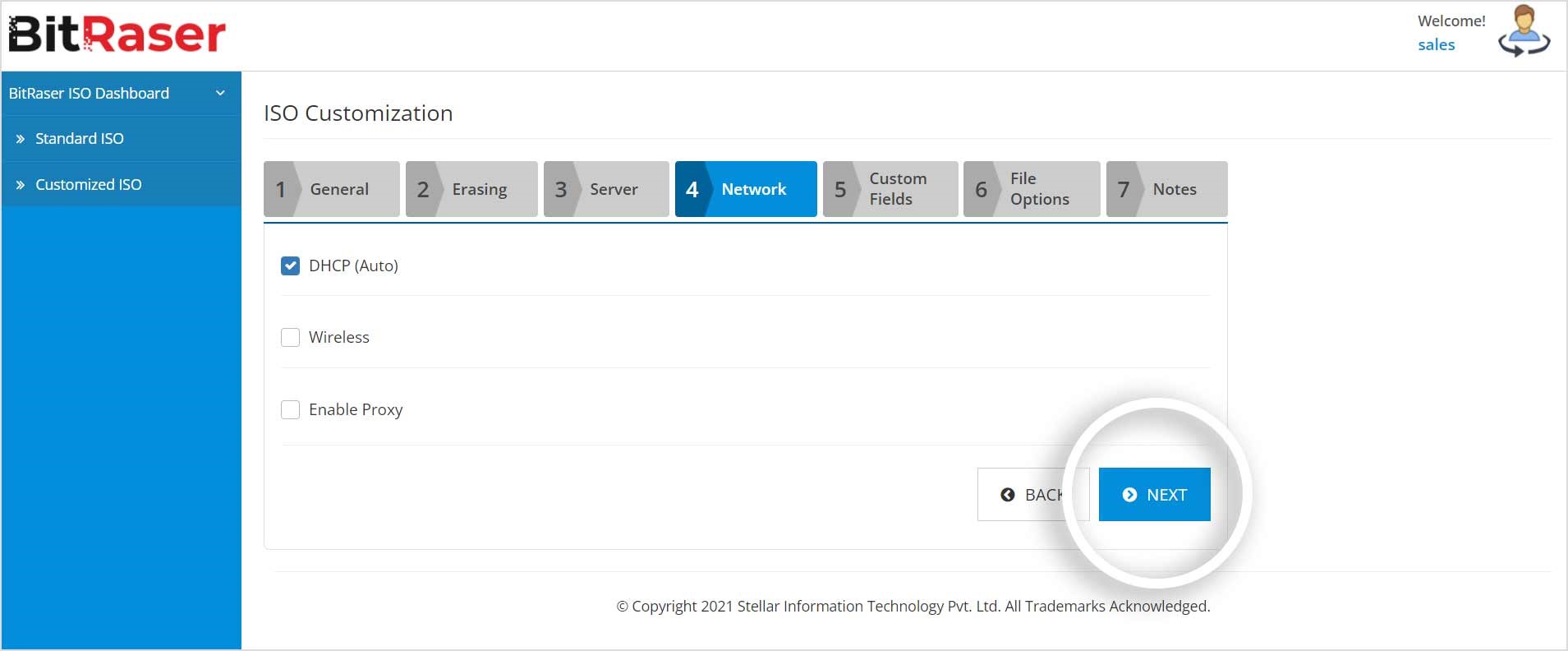The image size is (1568, 651).
Task: Click the Welcome! greeting text
Action: coord(1451,21)
